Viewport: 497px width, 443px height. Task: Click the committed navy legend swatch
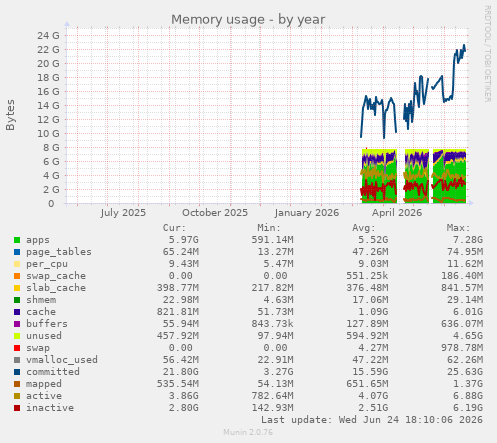[x=17, y=372]
